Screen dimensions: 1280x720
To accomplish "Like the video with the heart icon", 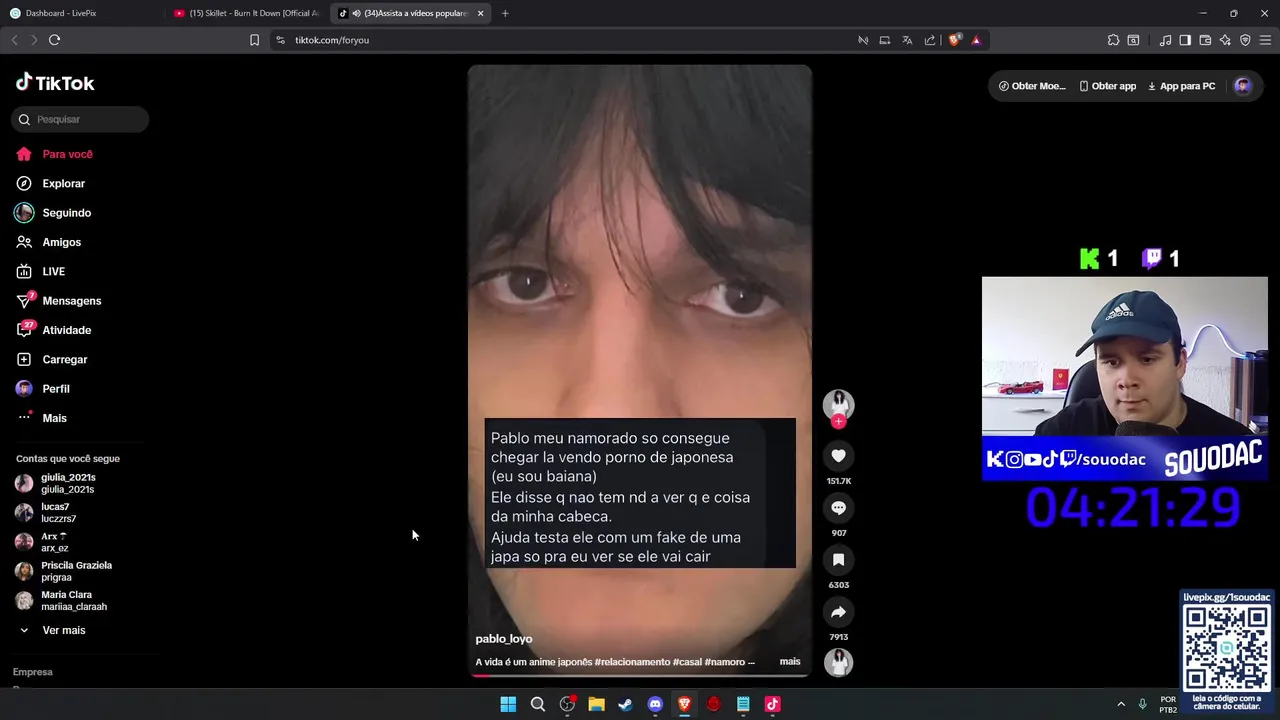I will pos(838,456).
